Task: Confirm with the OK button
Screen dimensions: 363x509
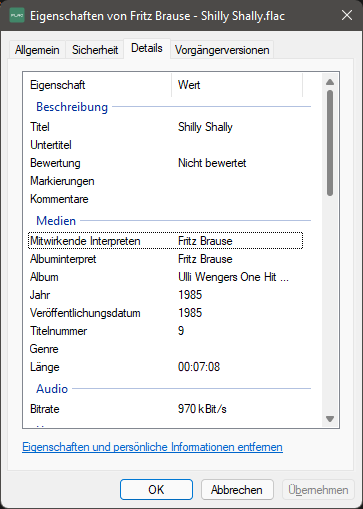Action: (156, 490)
